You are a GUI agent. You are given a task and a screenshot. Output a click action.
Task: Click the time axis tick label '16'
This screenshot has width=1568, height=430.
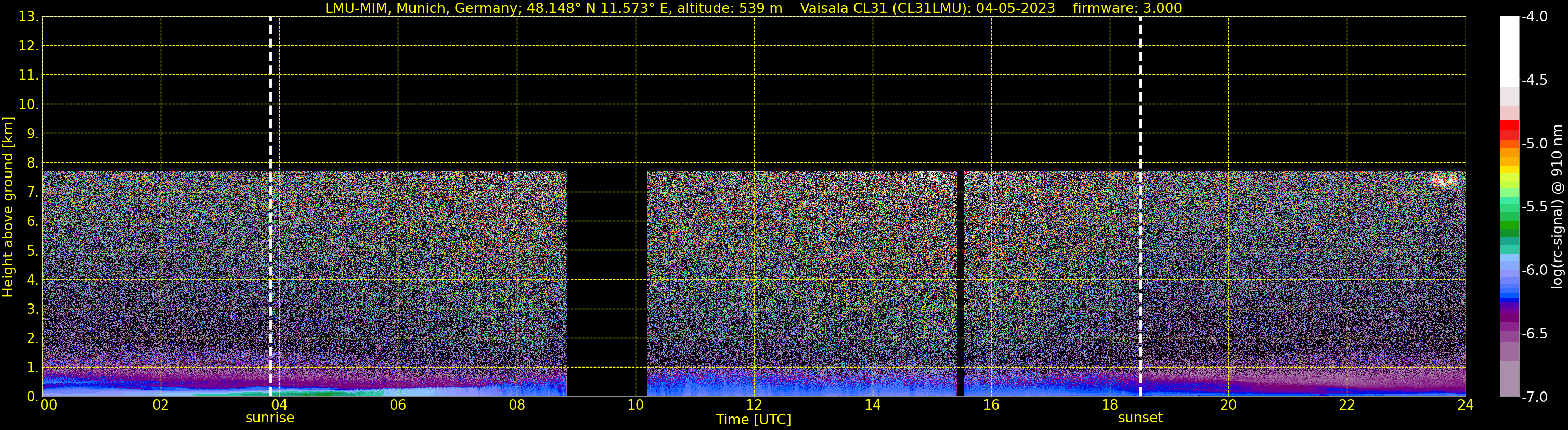pos(991,405)
